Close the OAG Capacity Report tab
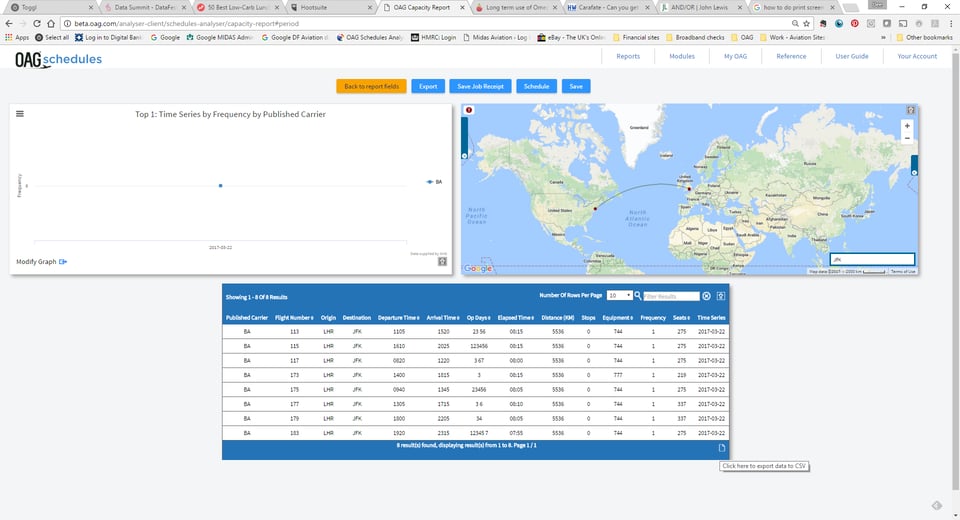 pos(462,7)
